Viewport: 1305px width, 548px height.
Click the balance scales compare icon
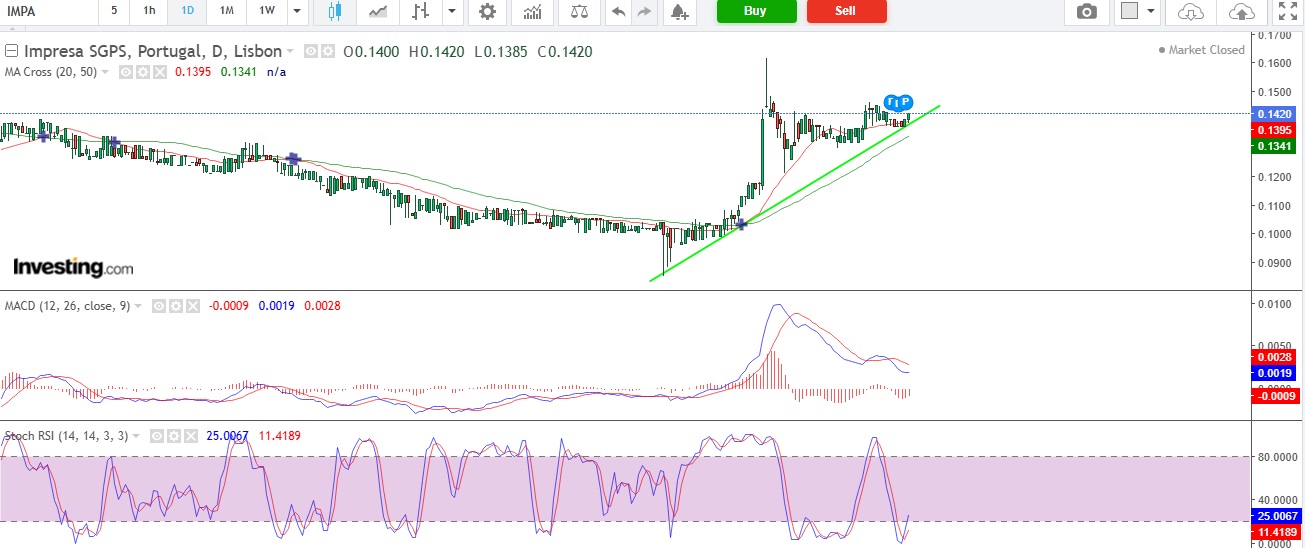pos(579,12)
